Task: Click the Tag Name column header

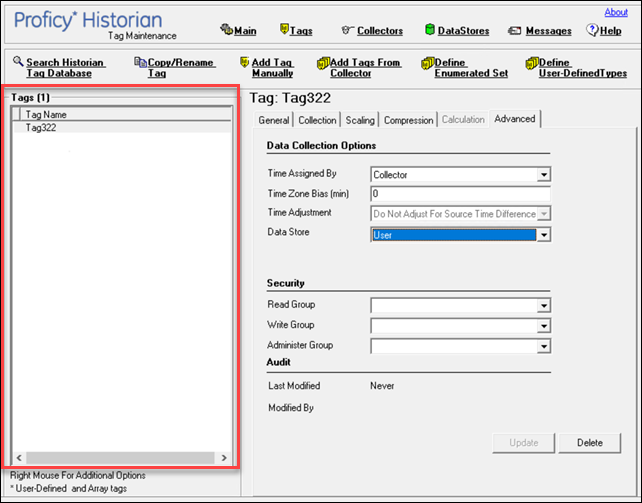Action: point(126,114)
